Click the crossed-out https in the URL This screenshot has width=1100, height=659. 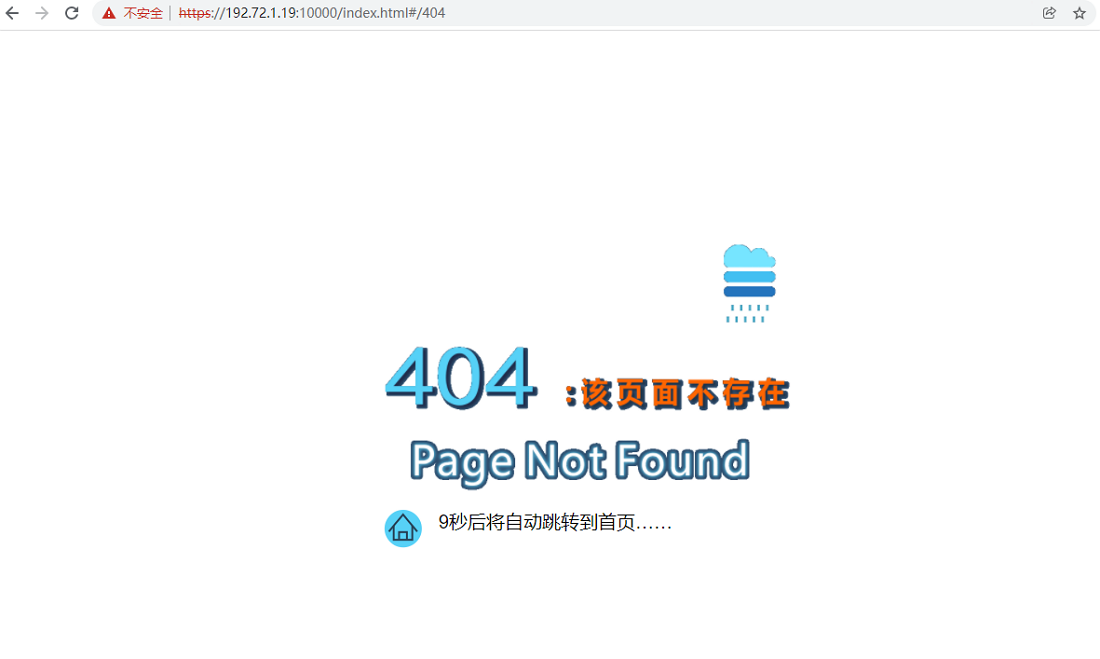tap(195, 13)
